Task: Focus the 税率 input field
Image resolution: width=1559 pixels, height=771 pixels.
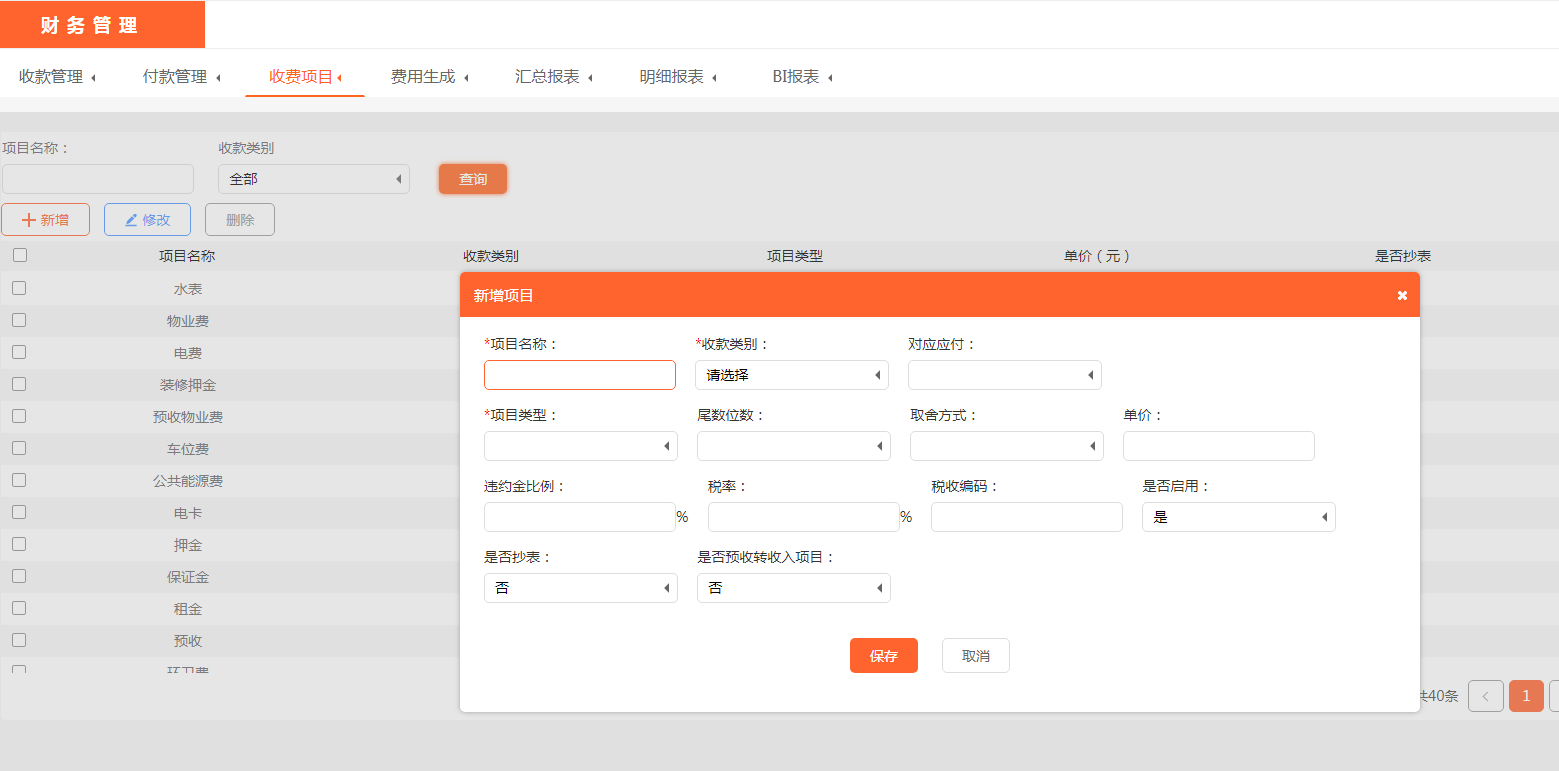Action: click(803, 517)
